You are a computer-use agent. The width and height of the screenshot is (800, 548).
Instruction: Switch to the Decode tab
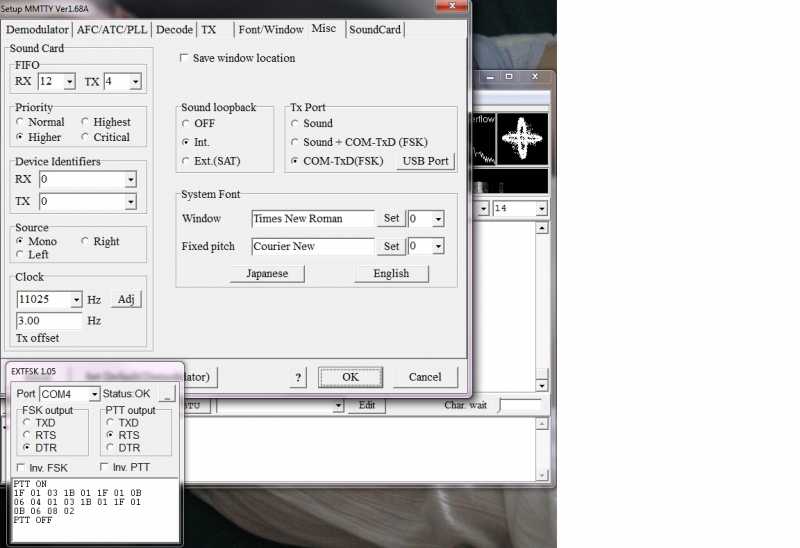tap(174, 30)
